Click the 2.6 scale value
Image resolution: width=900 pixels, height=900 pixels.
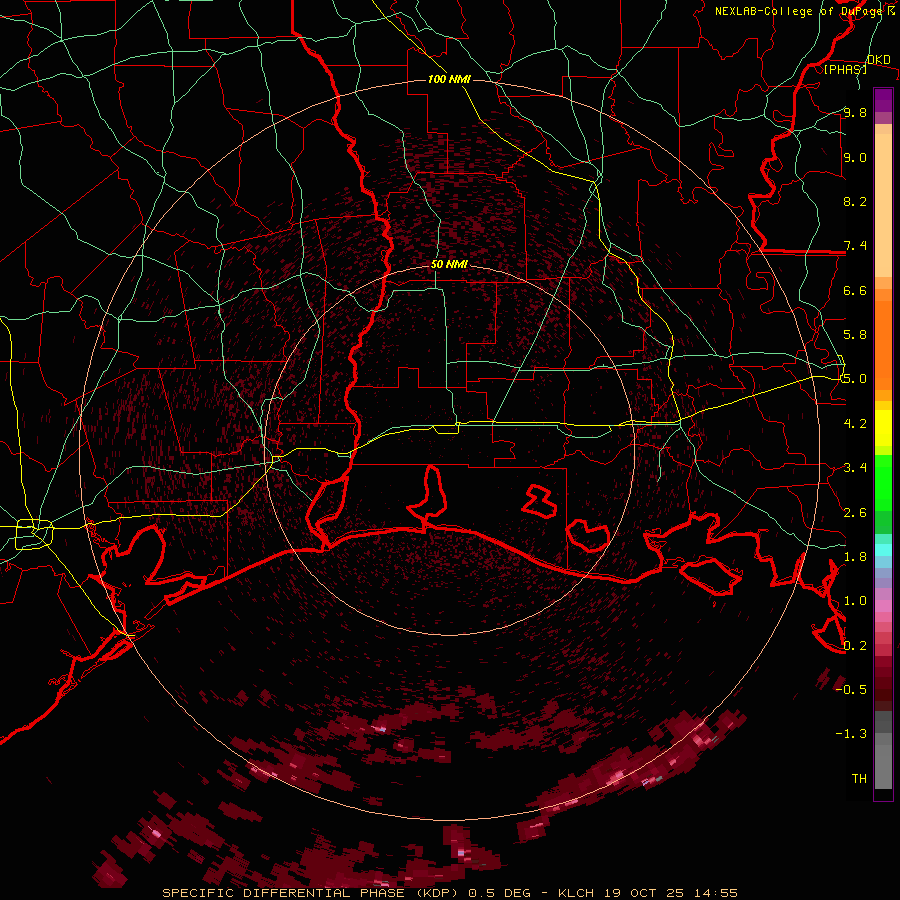tap(855, 513)
